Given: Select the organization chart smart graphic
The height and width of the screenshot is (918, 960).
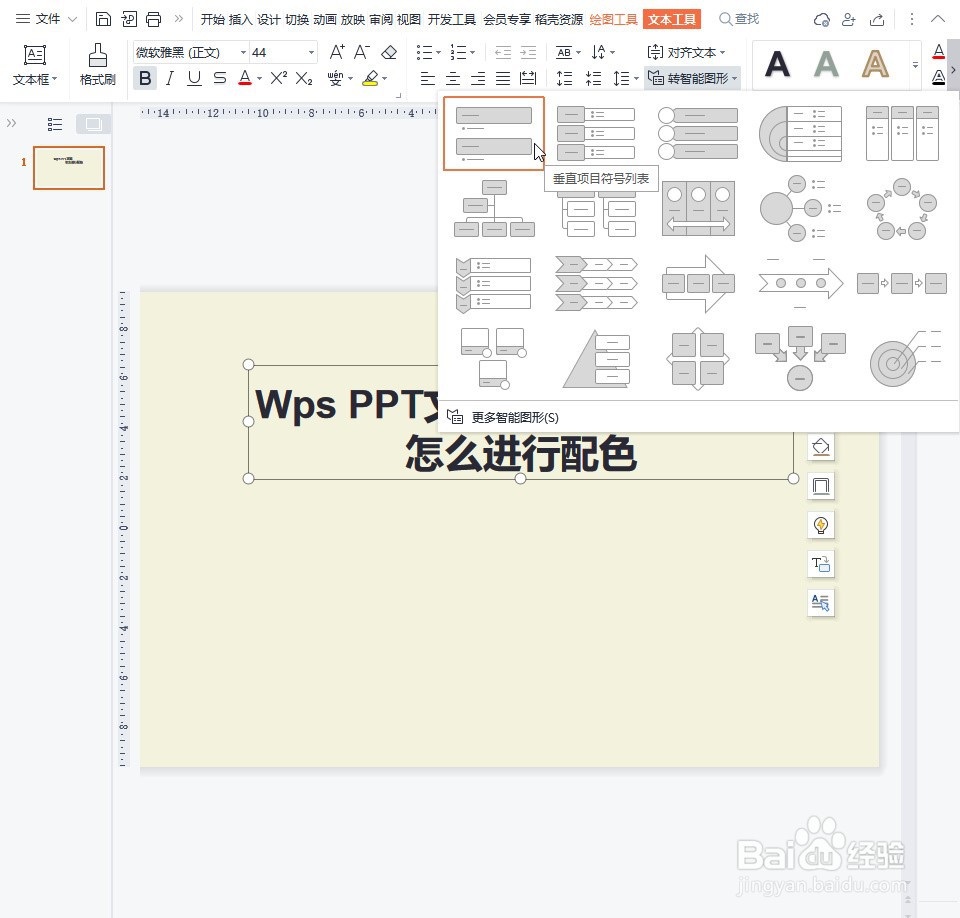Looking at the screenshot, I should point(494,208).
